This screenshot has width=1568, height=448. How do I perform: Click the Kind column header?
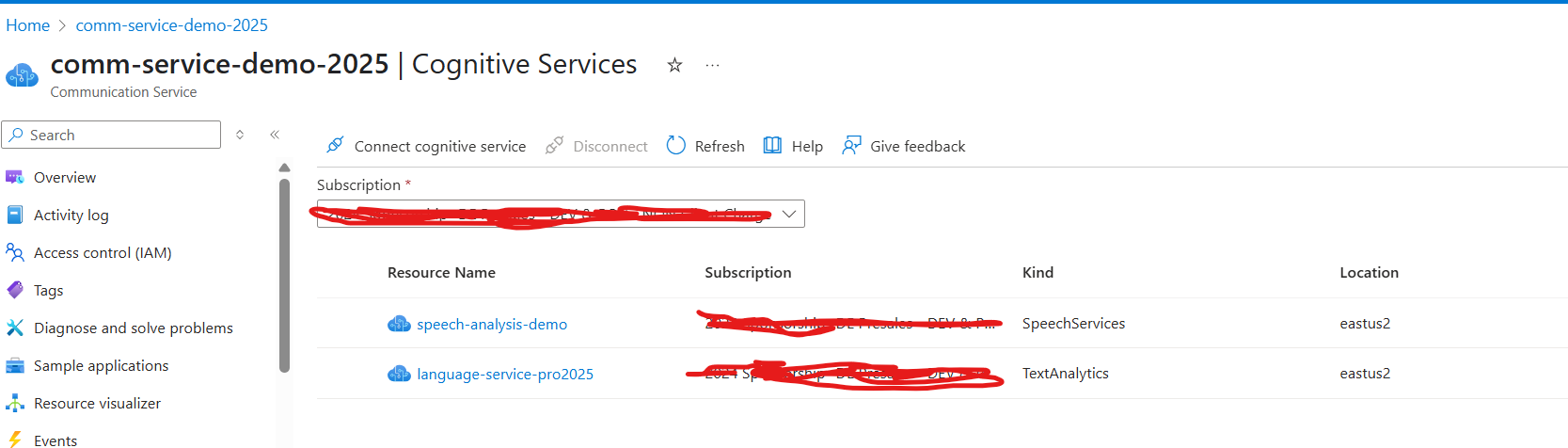(1037, 272)
